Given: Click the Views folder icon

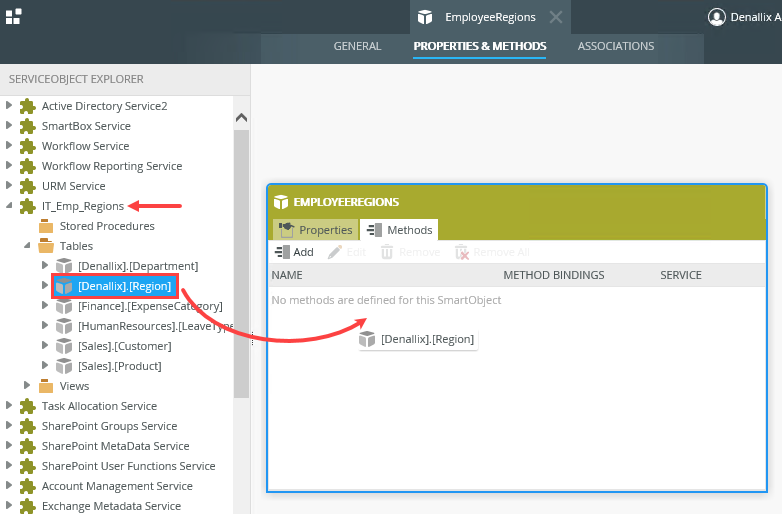Looking at the screenshot, I should (x=46, y=386).
